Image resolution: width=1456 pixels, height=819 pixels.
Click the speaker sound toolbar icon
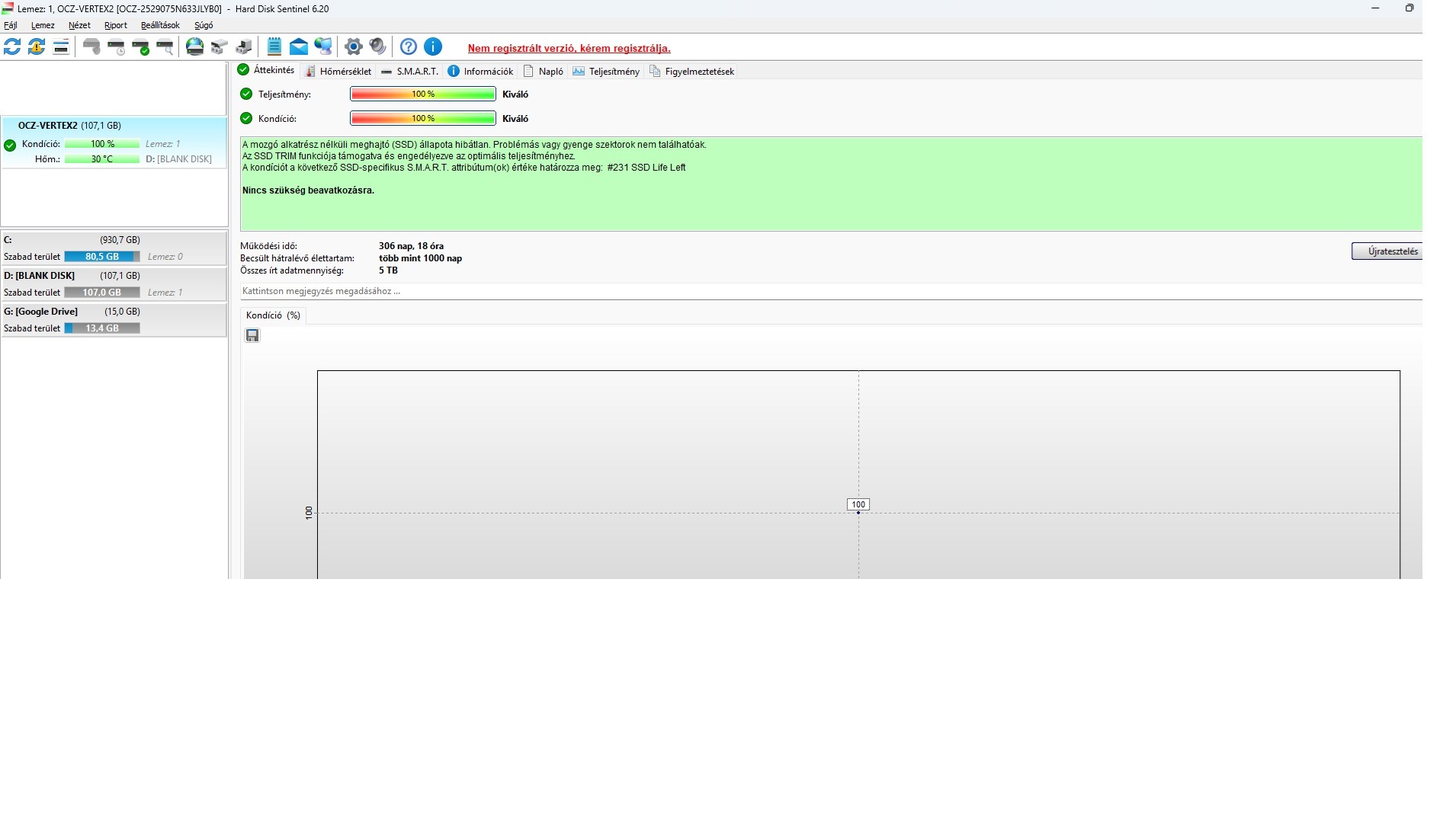point(377,46)
